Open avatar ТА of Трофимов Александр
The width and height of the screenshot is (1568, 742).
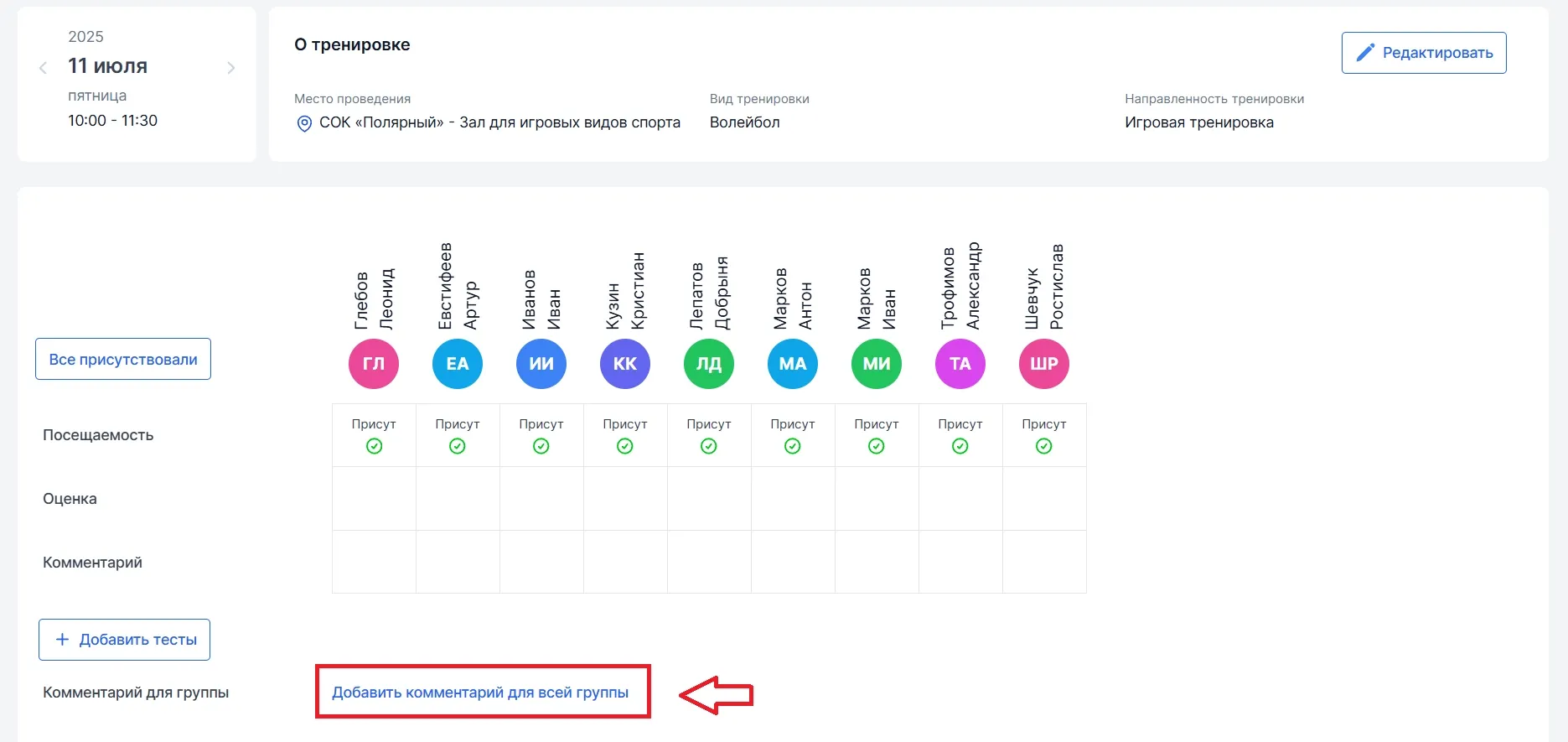click(960, 364)
